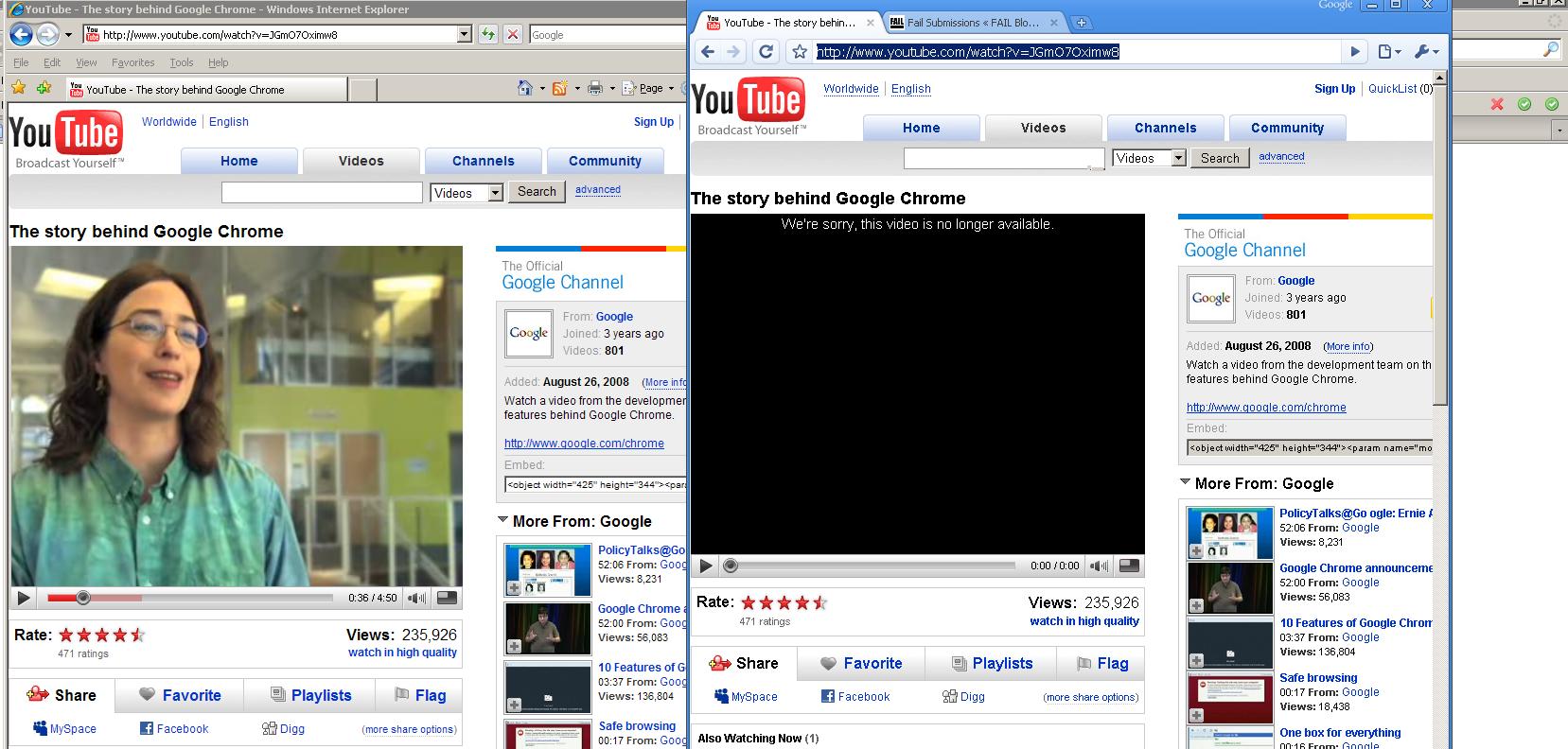Click the YouTube logo in Internet Explorer
The image size is (1568, 749).
66,138
